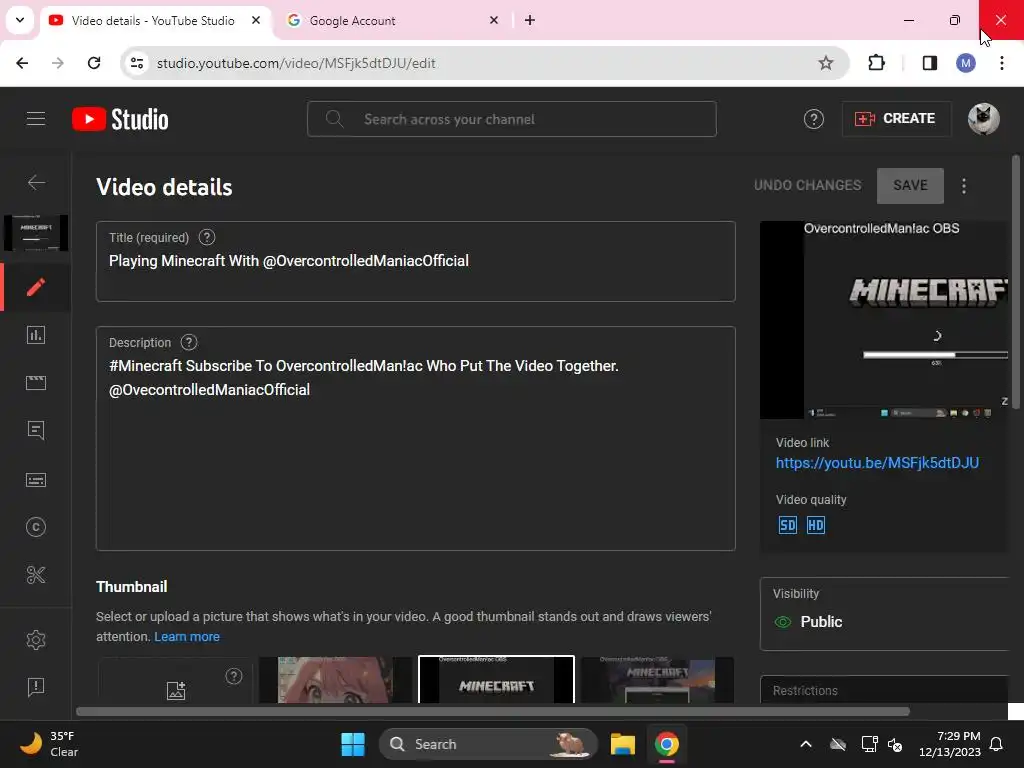Open the Visibility Public selector
The image size is (1024, 768).
point(885,614)
